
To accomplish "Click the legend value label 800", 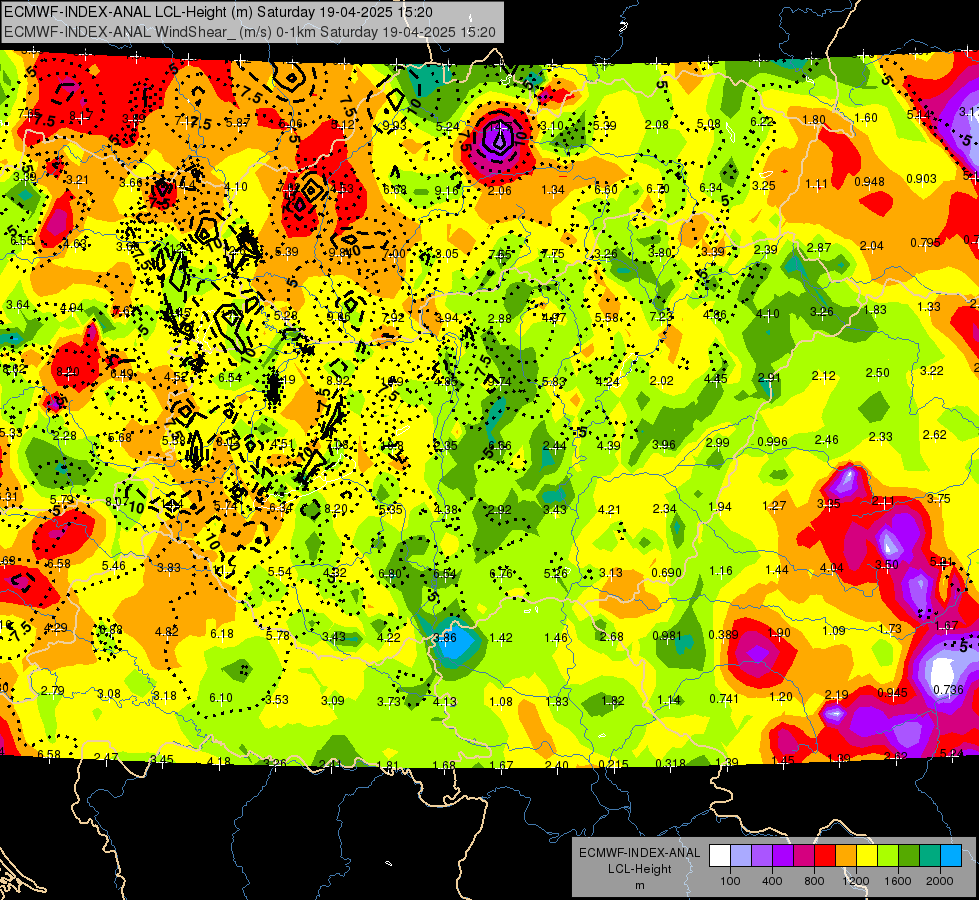I will pos(814,881).
